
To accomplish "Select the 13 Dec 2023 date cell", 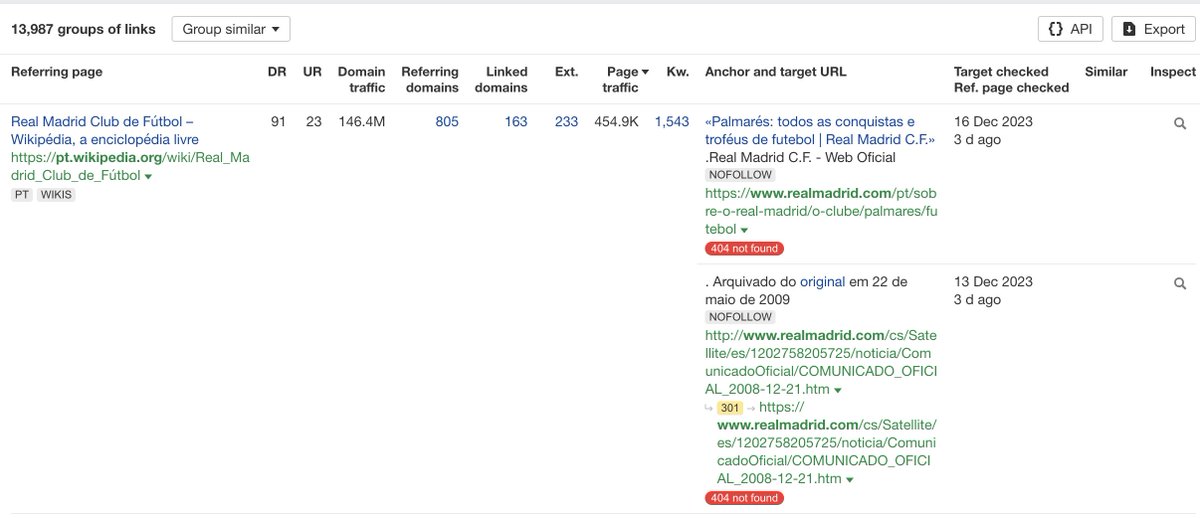I will pyautogui.click(x=993, y=282).
